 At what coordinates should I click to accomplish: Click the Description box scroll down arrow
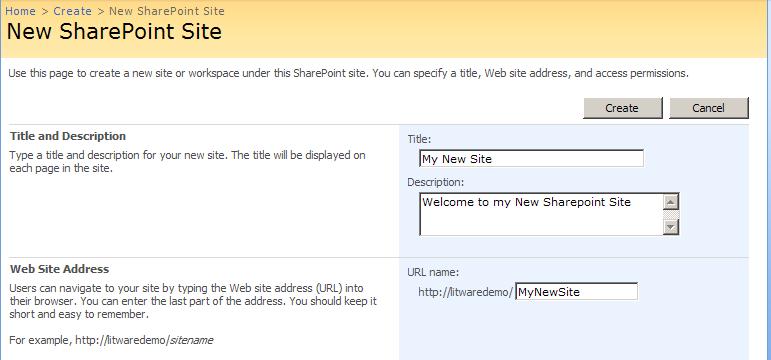tap(671, 226)
